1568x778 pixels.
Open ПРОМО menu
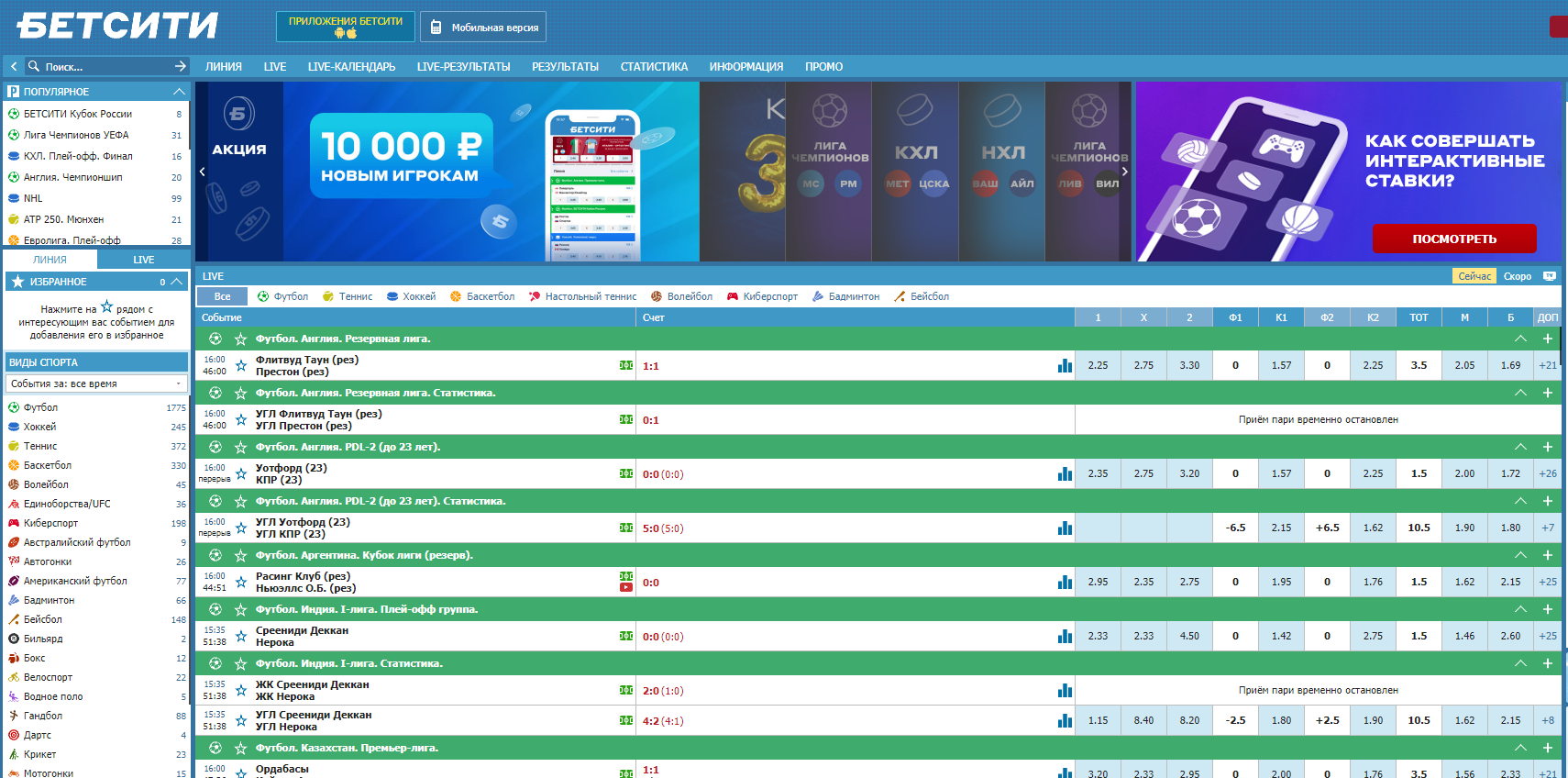[x=823, y=67]
